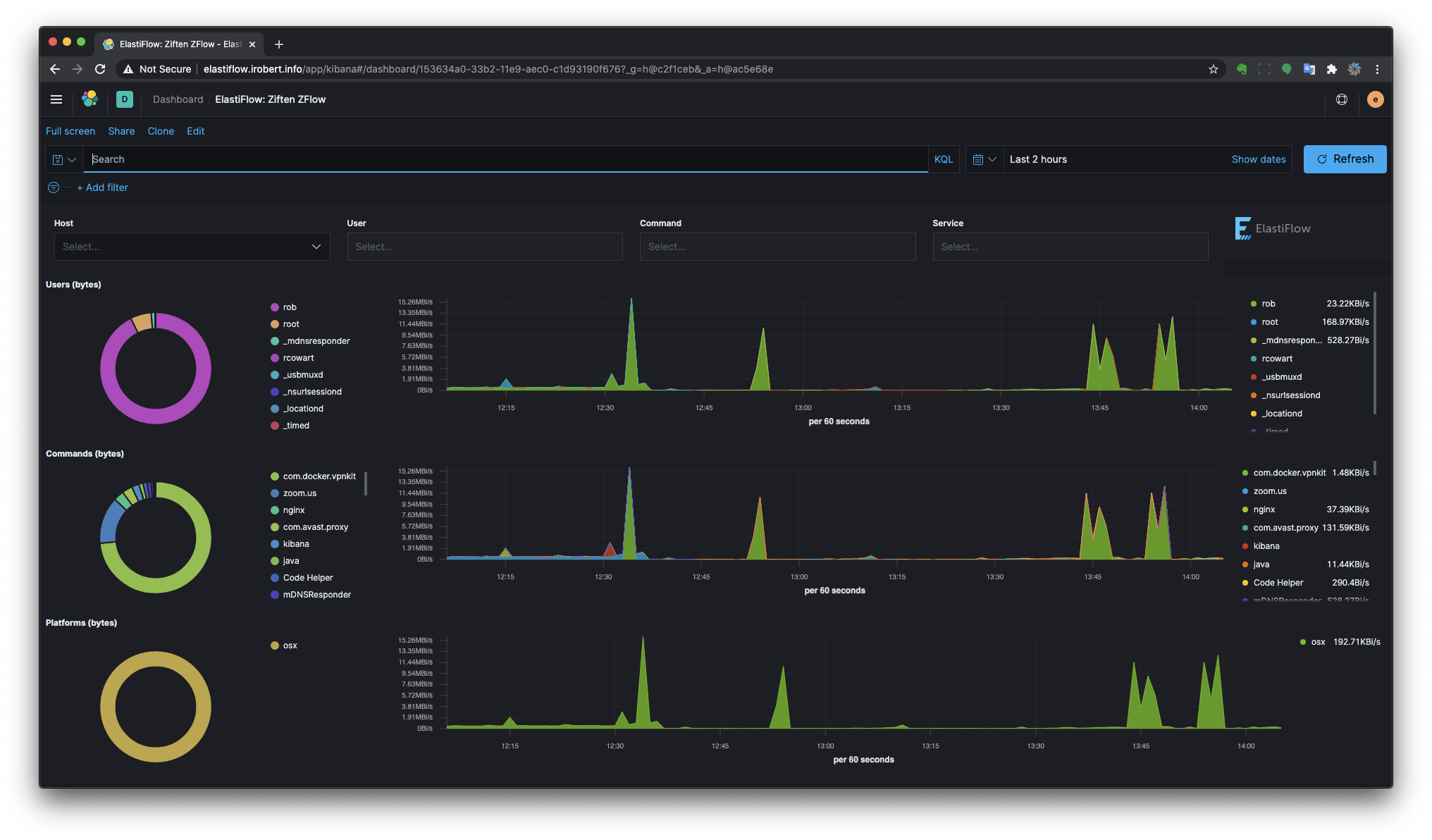Click com.avast.proxy 131.59KiB/s in Commands chart legend
1432x840 pixels.
click(1306, 528)
